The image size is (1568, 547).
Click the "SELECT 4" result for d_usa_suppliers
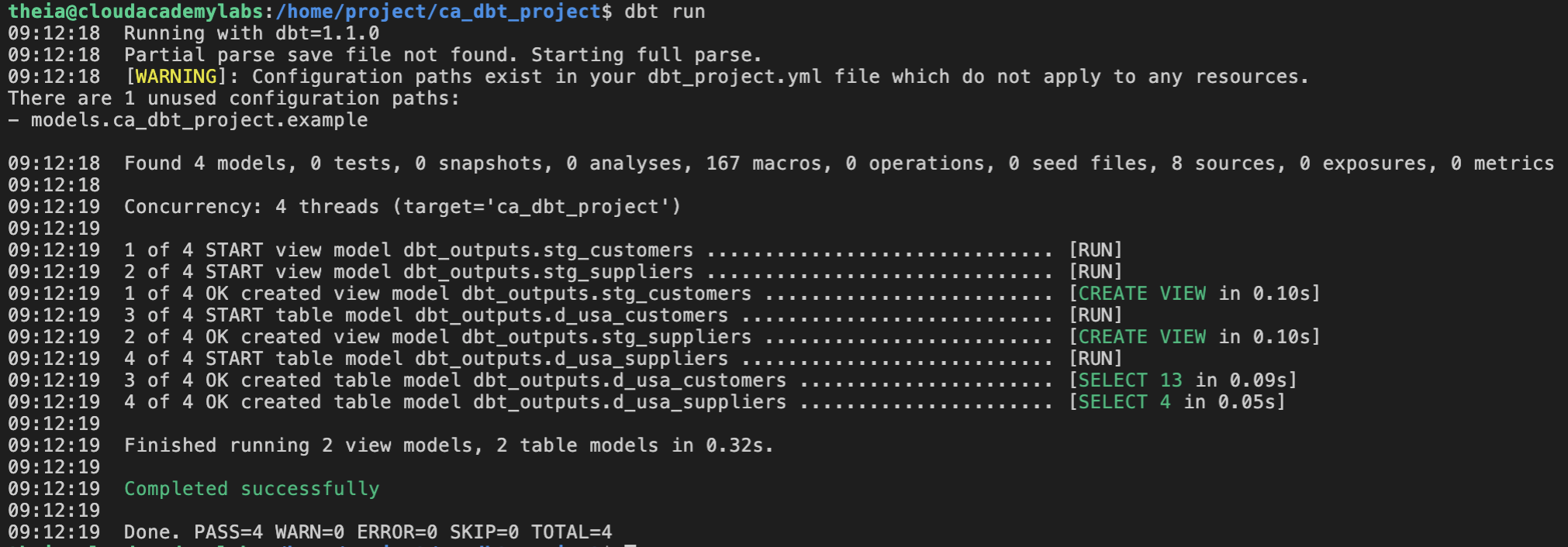1124,402
